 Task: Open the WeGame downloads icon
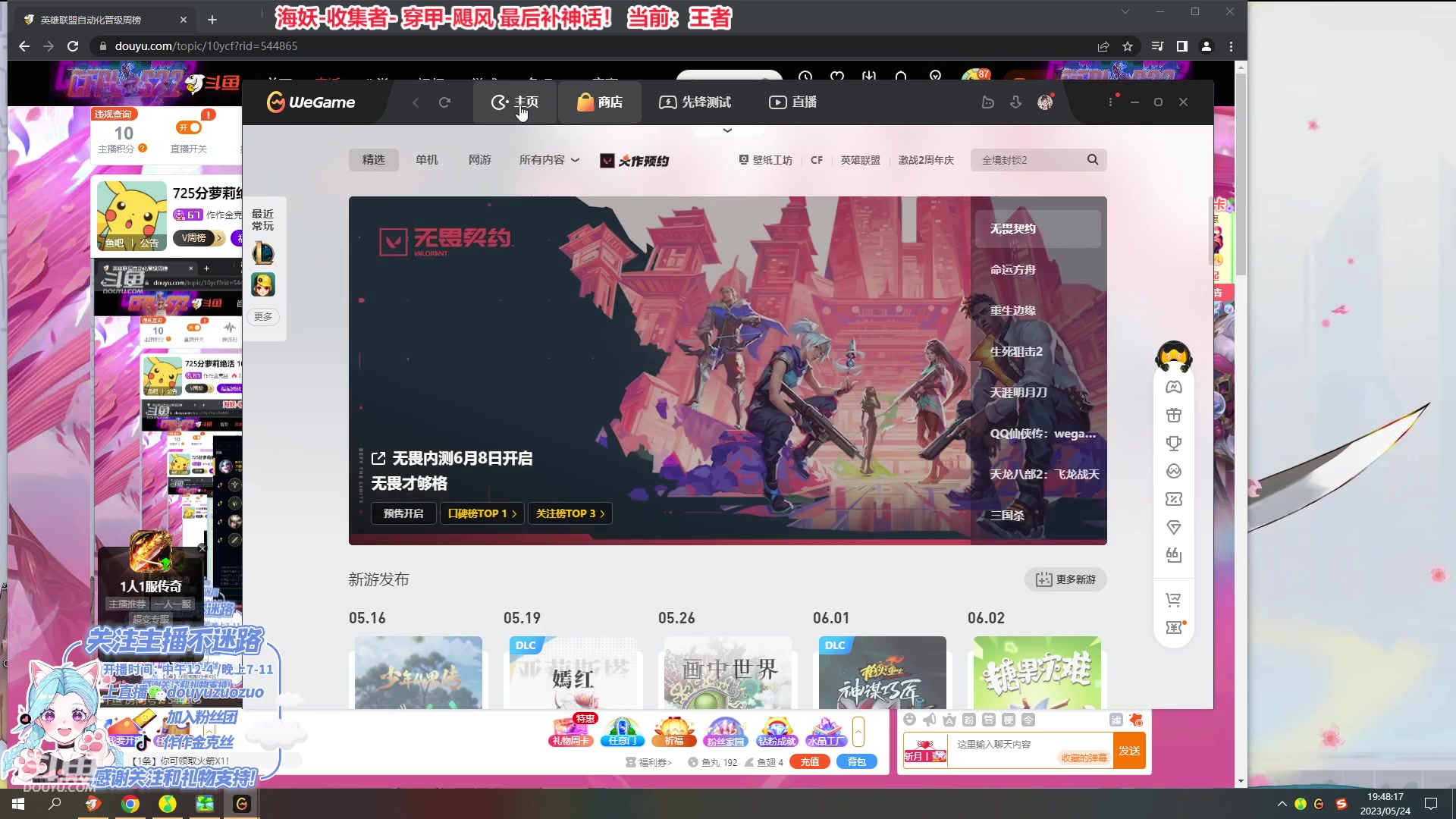click(x=1015, y=102)
